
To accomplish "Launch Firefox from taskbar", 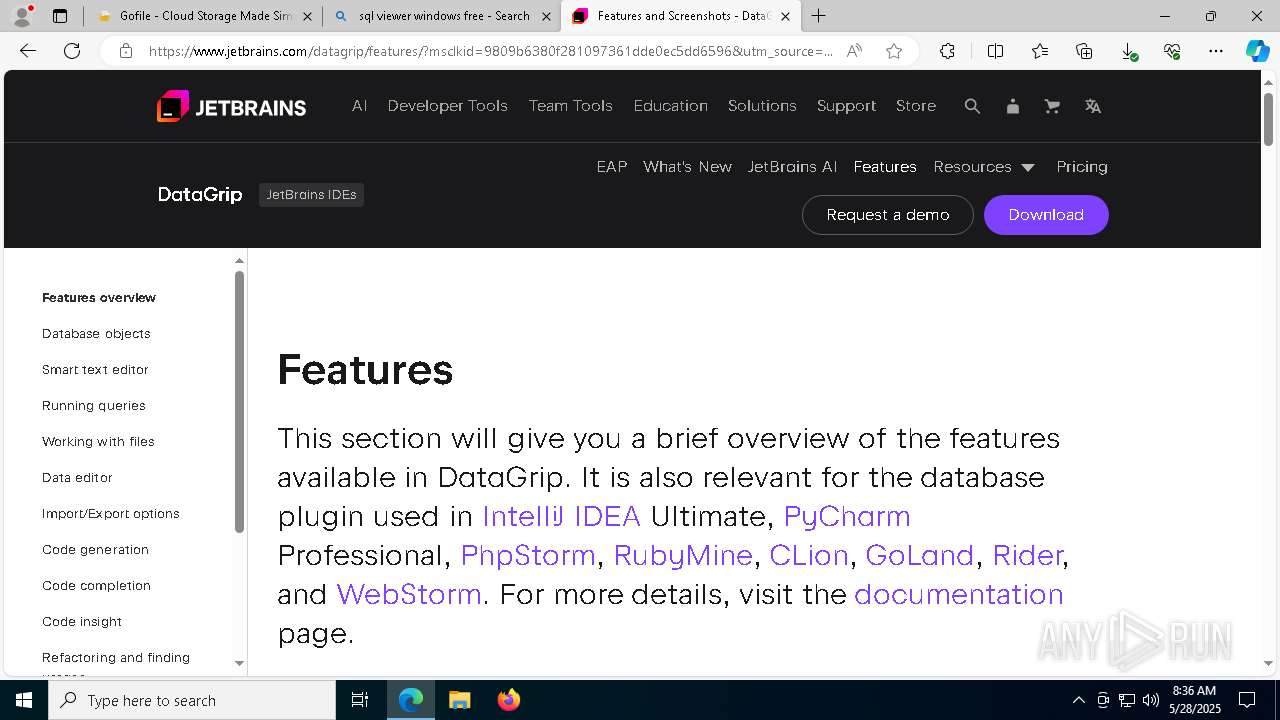I will pyautogui.click(x=508, y=700).
